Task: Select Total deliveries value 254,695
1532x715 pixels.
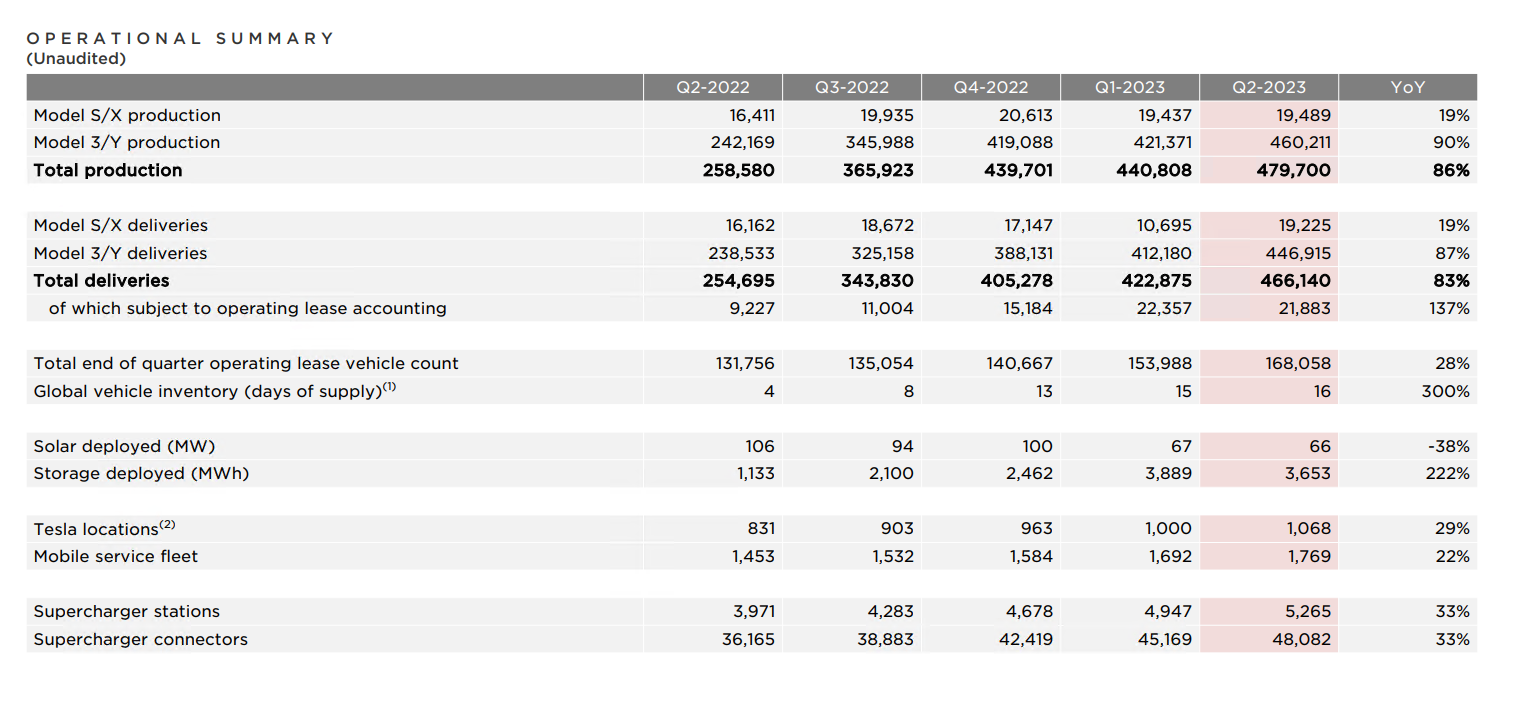Action: [x=739, y=281]
